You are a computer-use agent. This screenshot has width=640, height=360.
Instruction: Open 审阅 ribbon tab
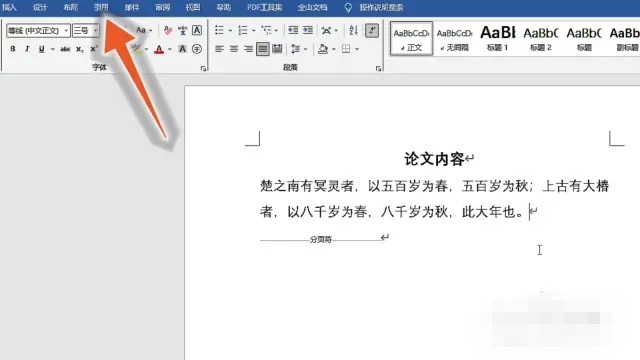pyautogui.click(x=162, y=7)
